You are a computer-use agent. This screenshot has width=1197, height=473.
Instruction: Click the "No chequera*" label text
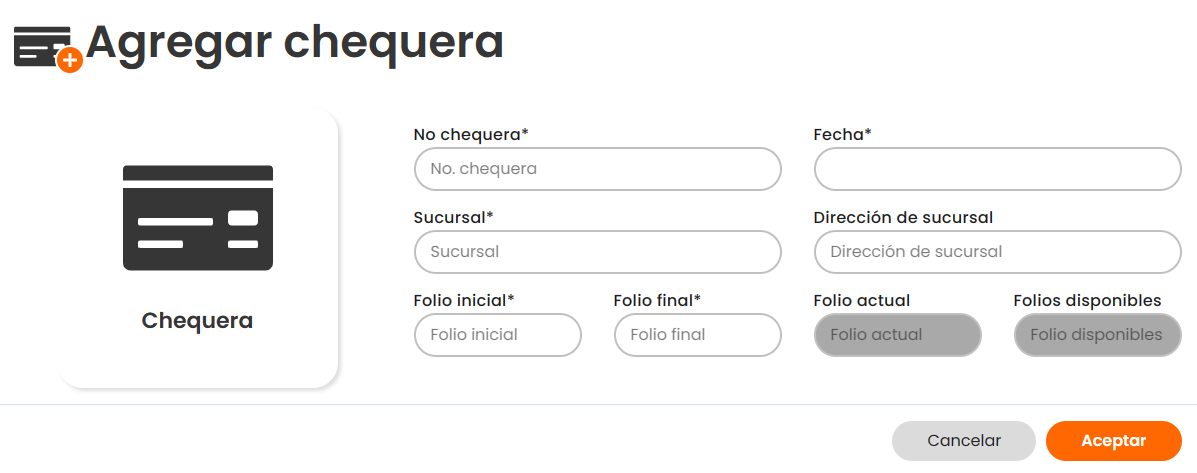pyautogui.click(x=470, y=134)
